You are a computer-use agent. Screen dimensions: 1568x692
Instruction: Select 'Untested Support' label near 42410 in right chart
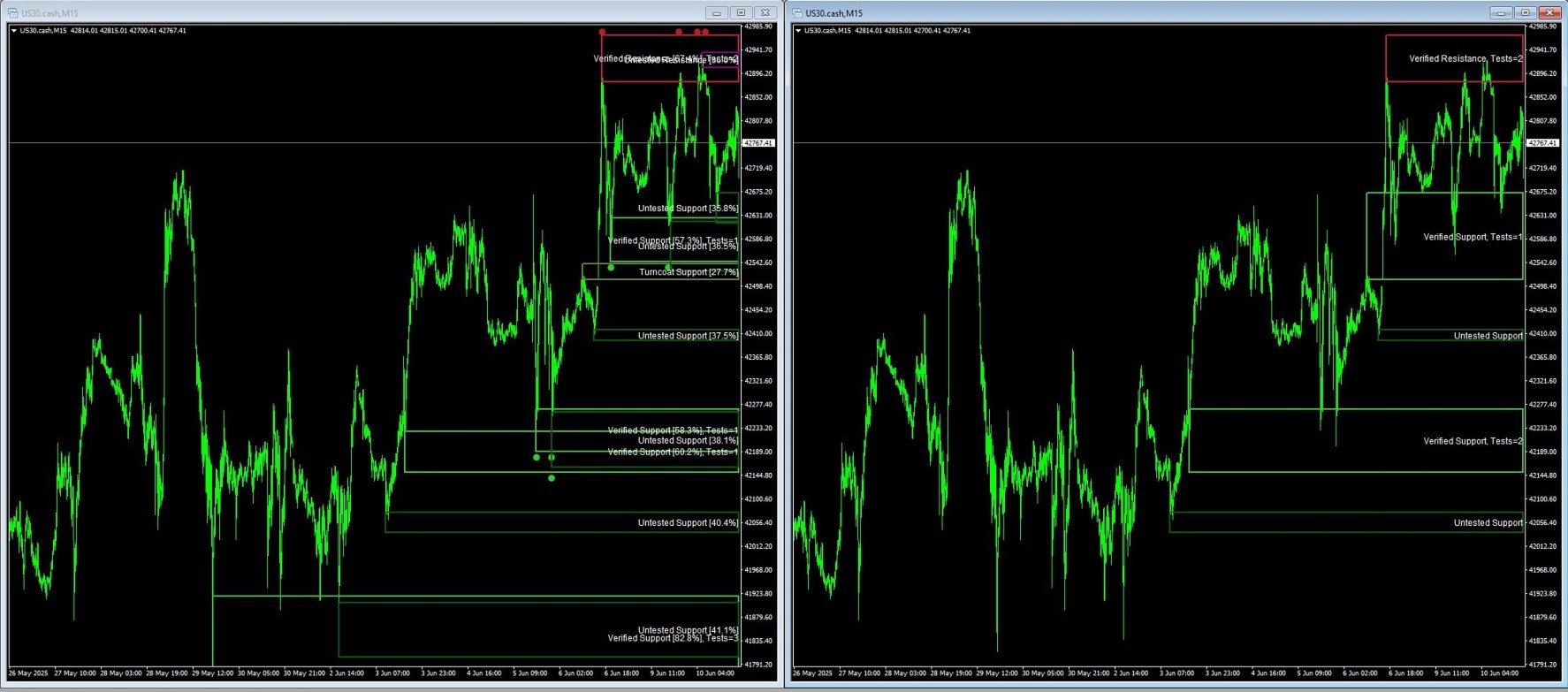(1488, 336)
